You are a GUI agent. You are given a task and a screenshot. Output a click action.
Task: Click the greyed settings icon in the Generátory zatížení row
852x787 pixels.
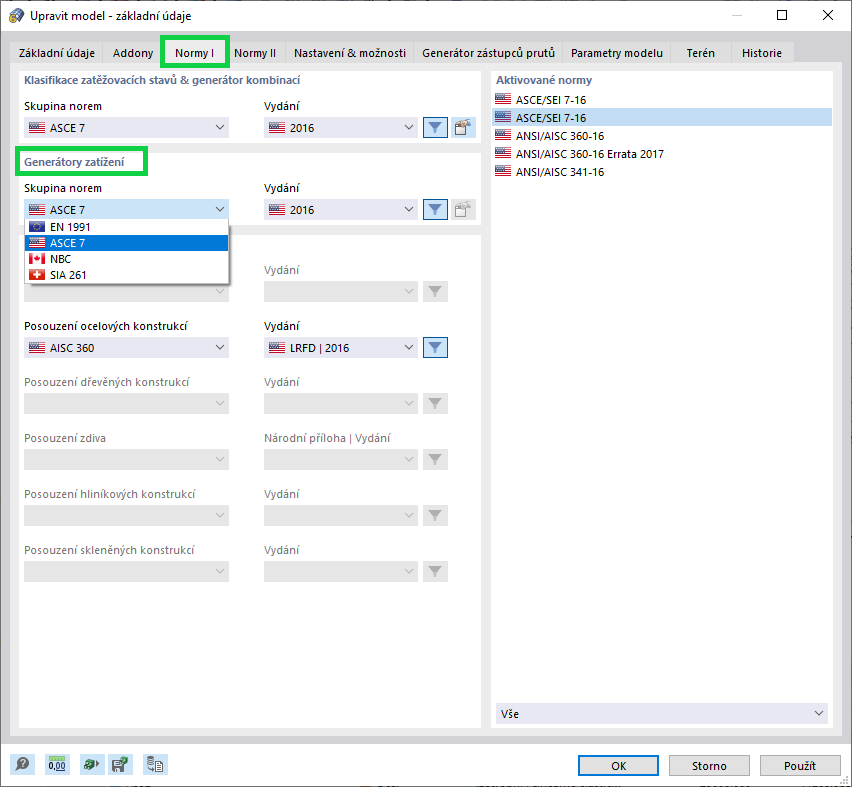click(x=463, y=210)
